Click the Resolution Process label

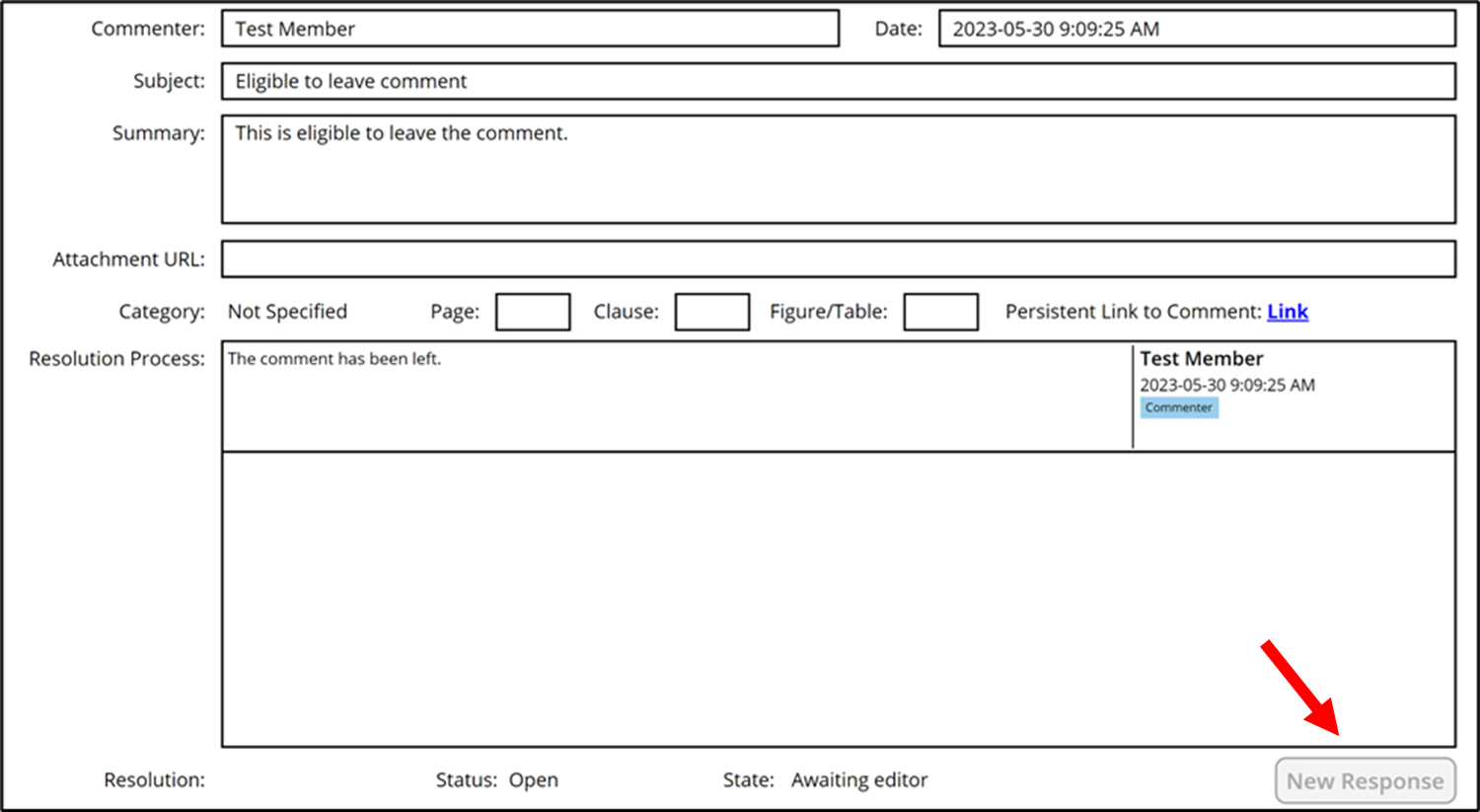point(116,359)
